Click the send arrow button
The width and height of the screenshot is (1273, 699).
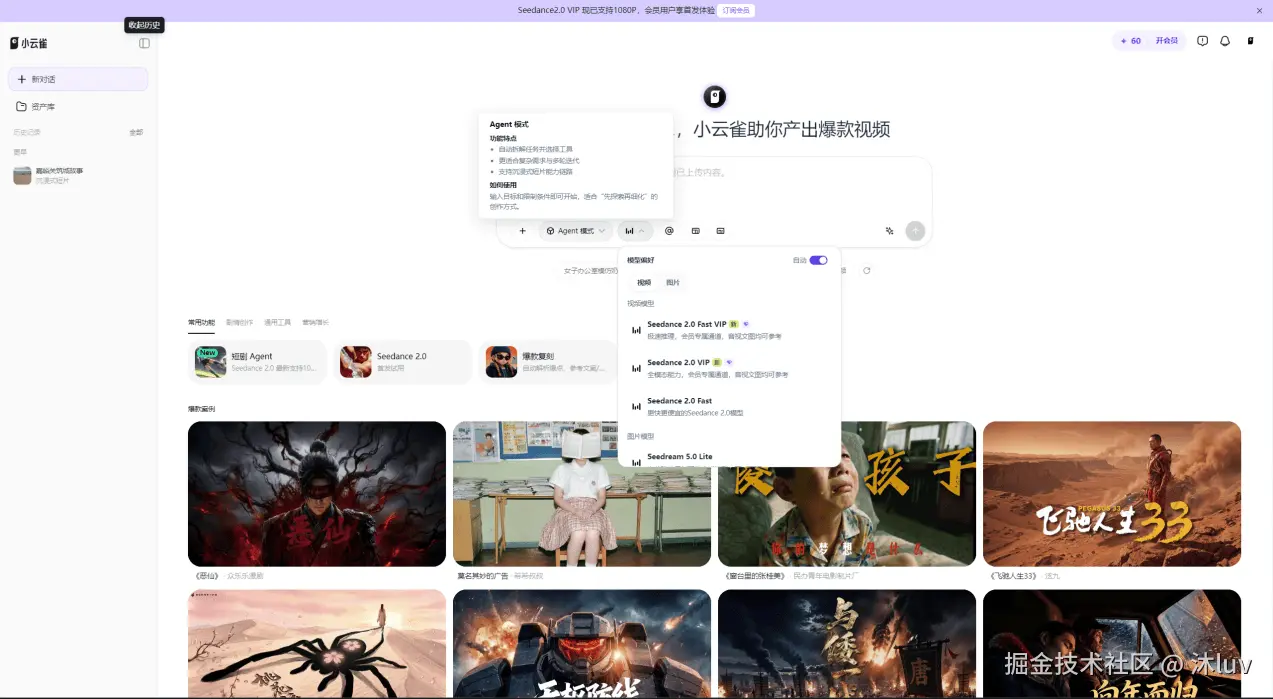pyautogui.click(x=914, y=230)
